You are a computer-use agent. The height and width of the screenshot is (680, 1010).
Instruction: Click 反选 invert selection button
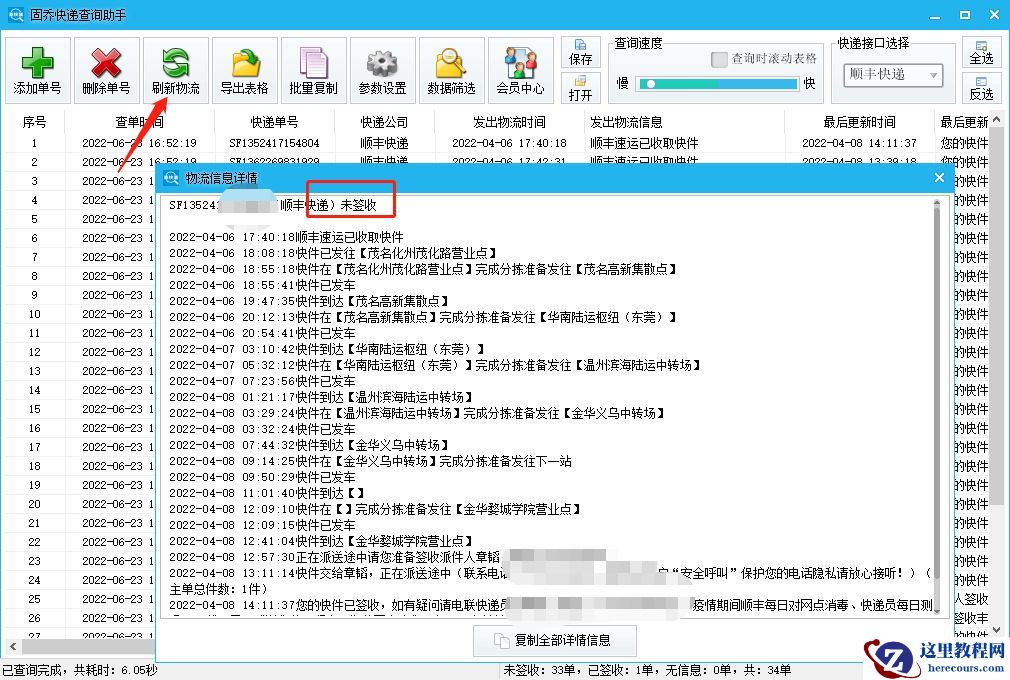(x=981, y=88)
